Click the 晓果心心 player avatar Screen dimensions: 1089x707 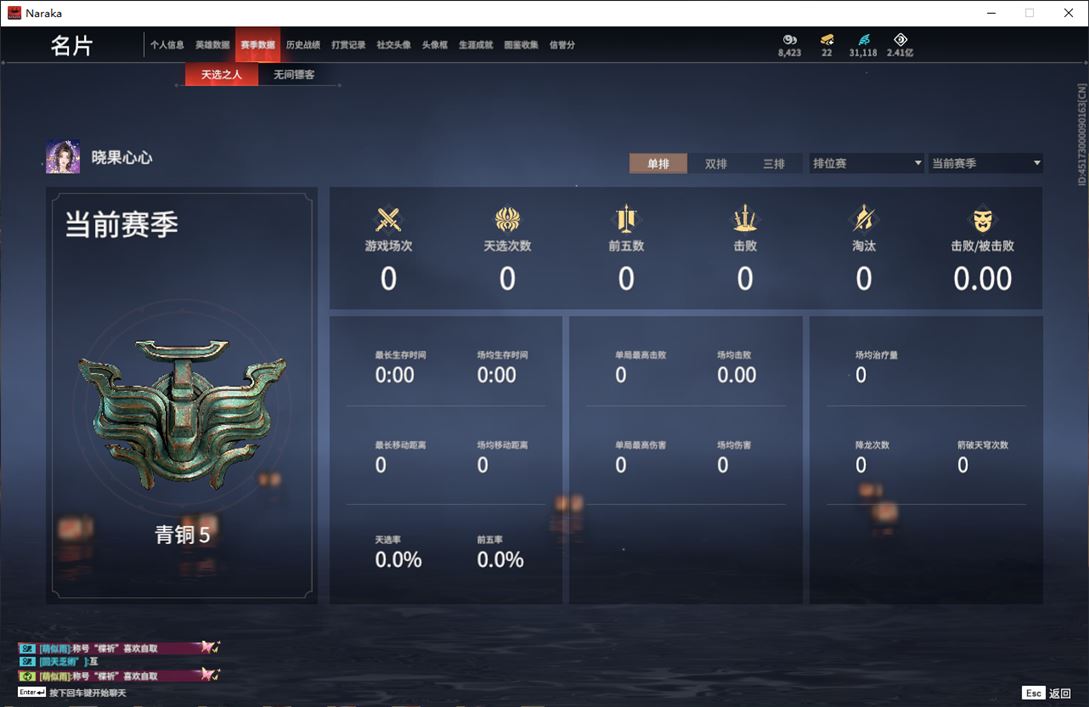coord(63,156)
